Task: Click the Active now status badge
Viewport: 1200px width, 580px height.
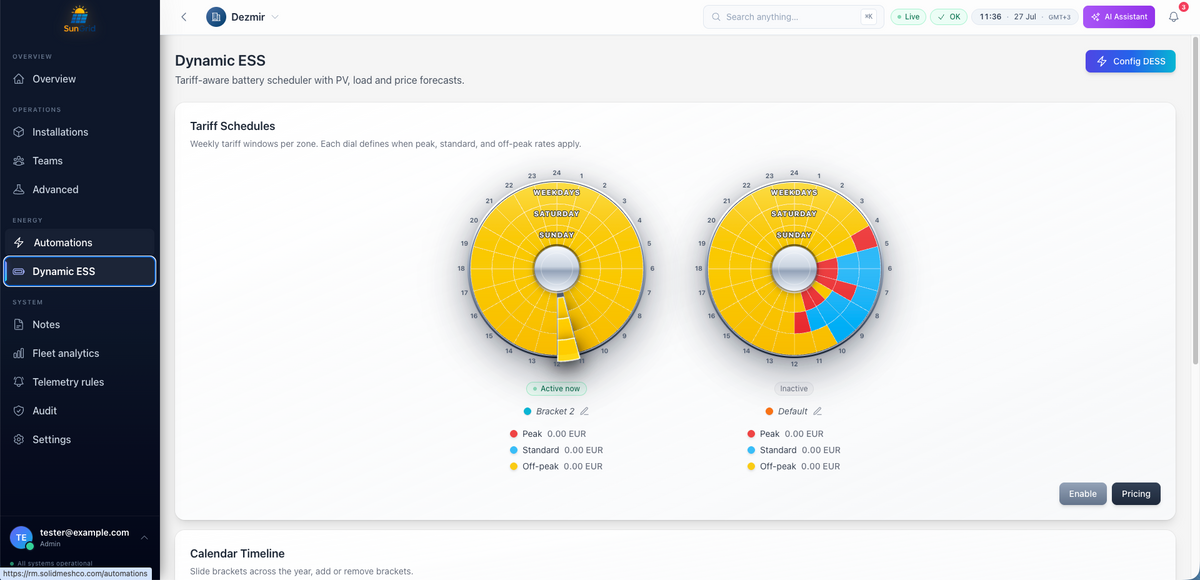Action: click(556, 388)
